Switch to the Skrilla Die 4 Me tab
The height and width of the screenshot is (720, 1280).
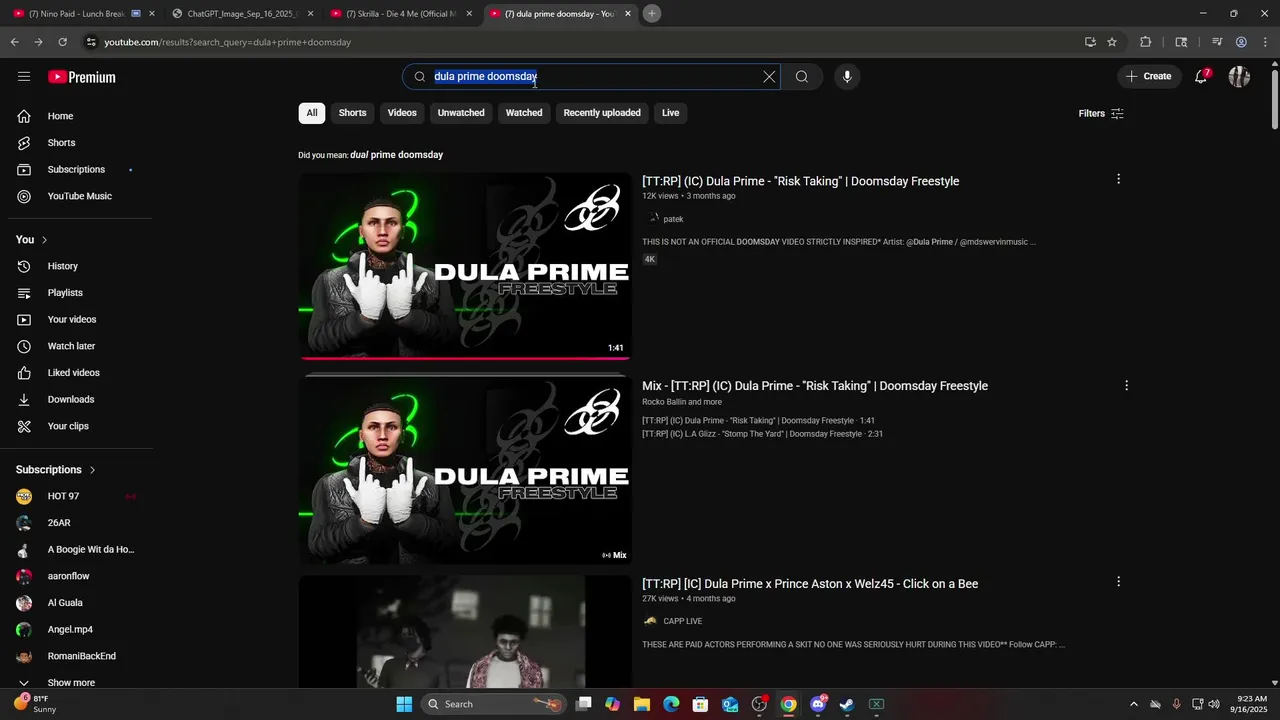point(402,14)
